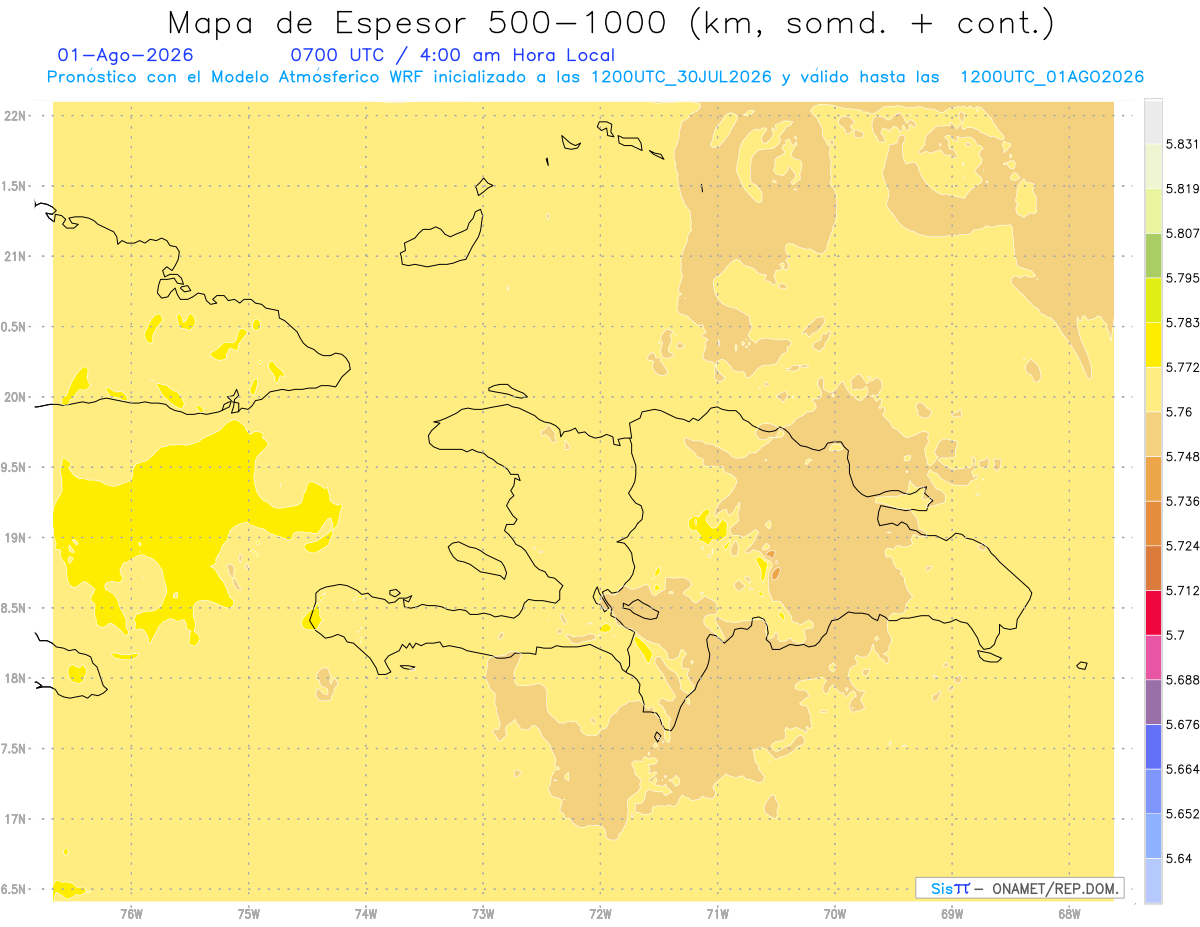Click the '5.664' color scale value
The width and height of the screenshot is (1200, 927).
point(1182,769)
